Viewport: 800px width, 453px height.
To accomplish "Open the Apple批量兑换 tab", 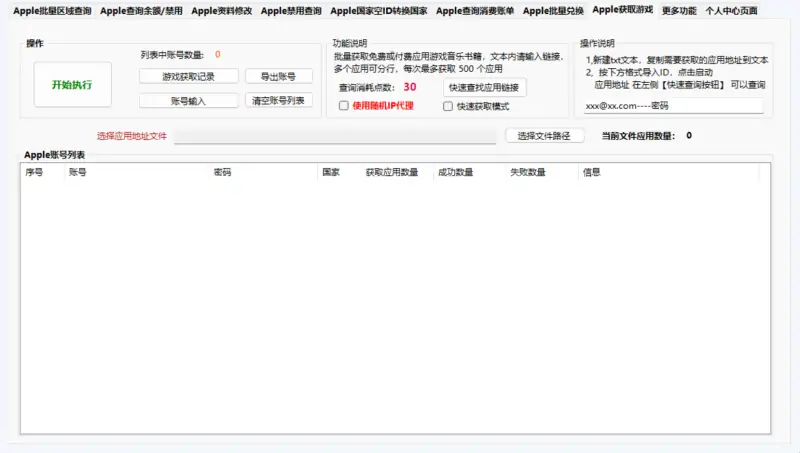I will tap(553, 11).
